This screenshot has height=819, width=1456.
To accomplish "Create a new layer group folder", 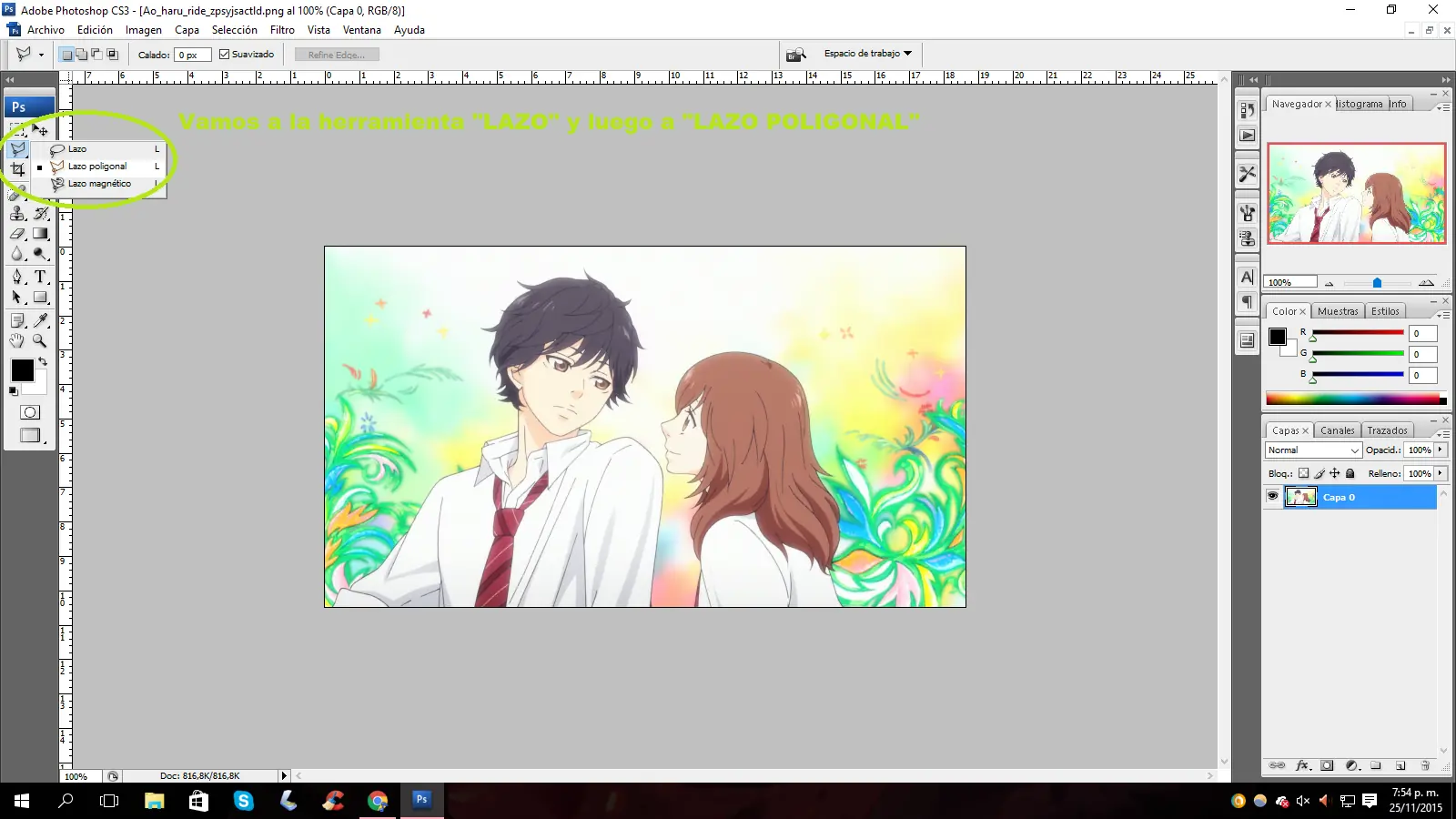I will tap(1376, 765).
